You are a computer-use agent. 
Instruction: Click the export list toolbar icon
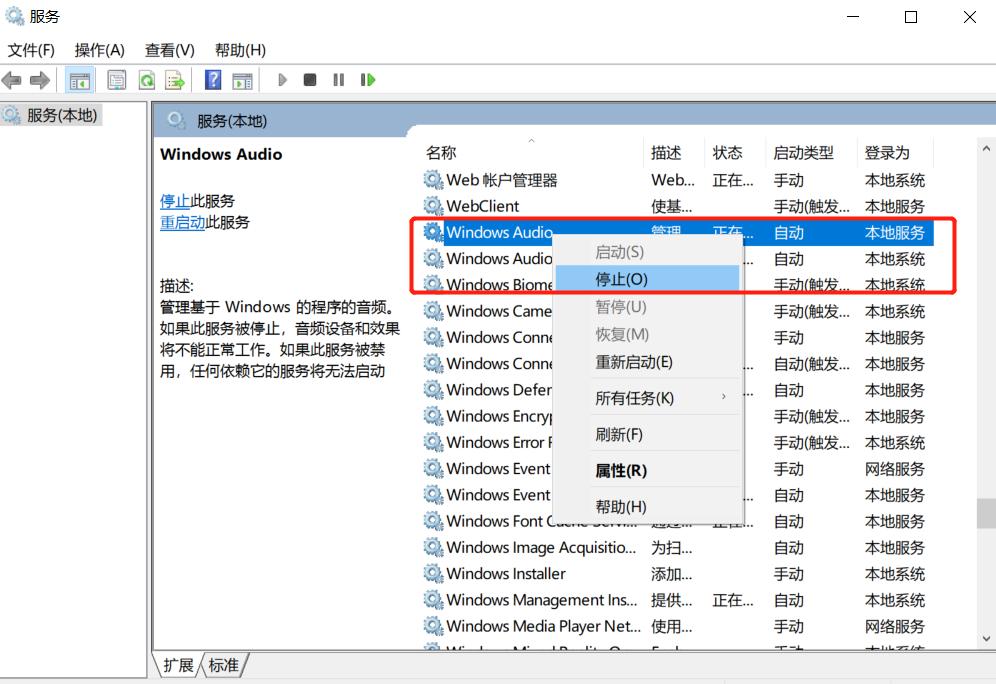[x=175, y=80]
